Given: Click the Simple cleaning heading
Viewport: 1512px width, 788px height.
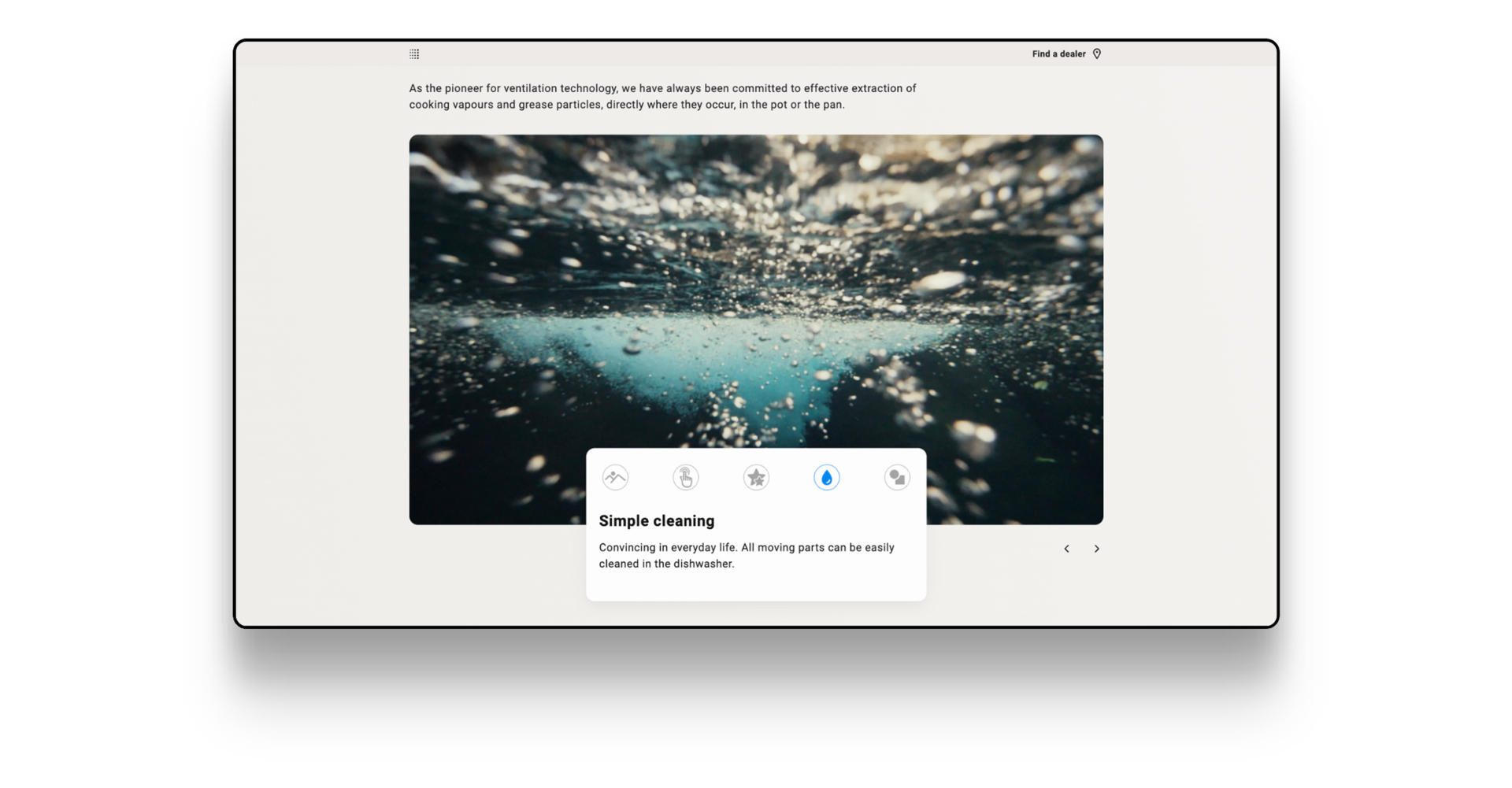Looking at the screenshot, I should (x=657, y=520).
